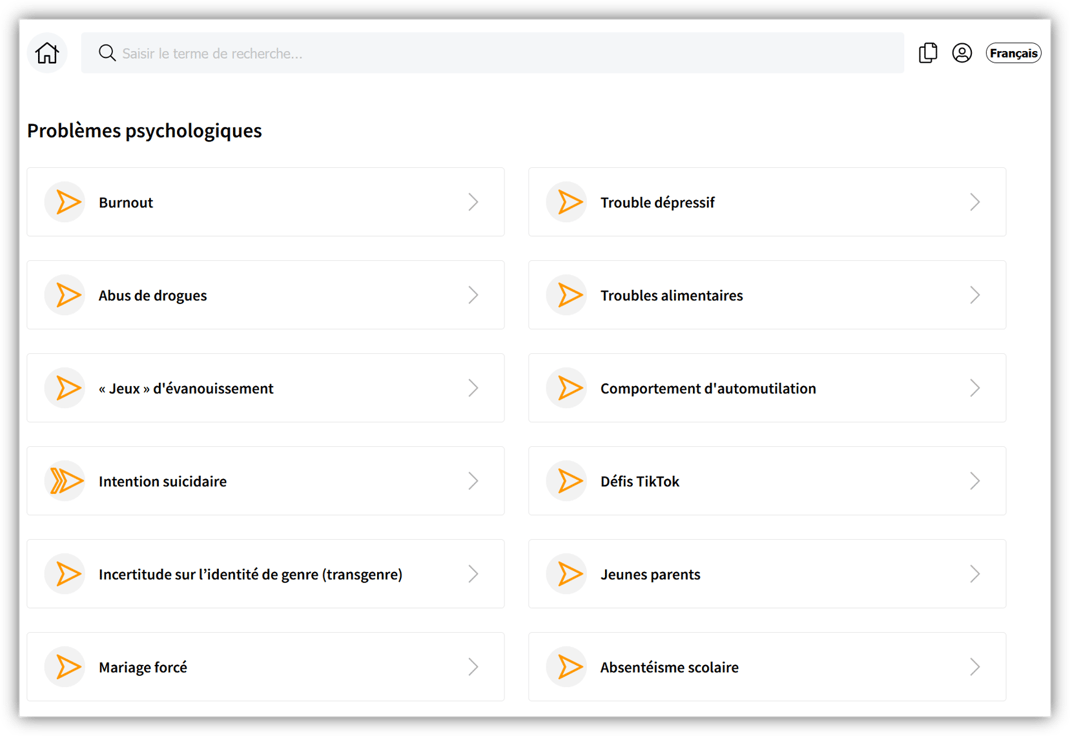The height and width of the screenshot is (736, 1070).
Task: Open the Absentéisme scolaire topic
Action: click(x=669, y=667)
